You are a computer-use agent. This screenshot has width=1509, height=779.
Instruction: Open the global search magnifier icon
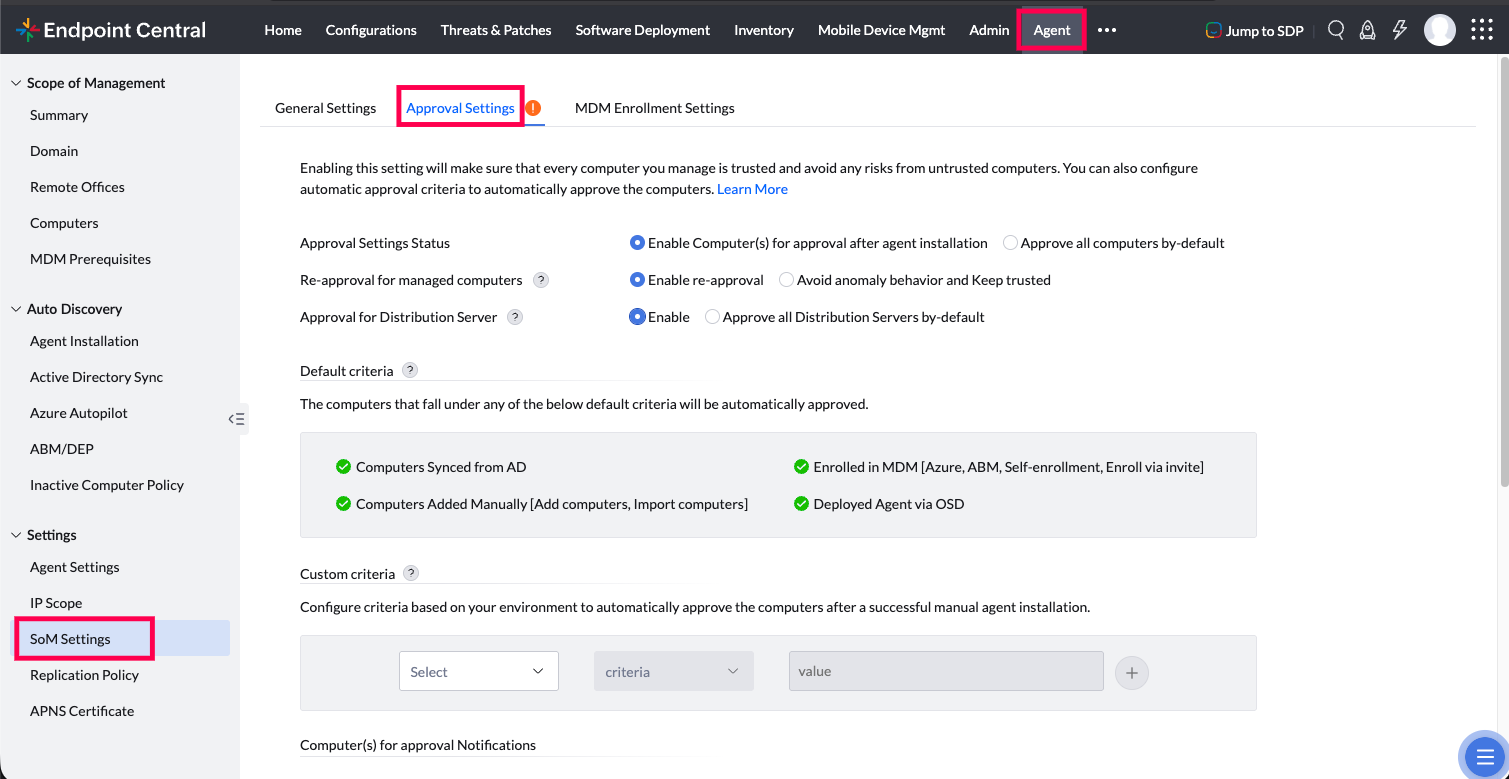(1336, 30)
